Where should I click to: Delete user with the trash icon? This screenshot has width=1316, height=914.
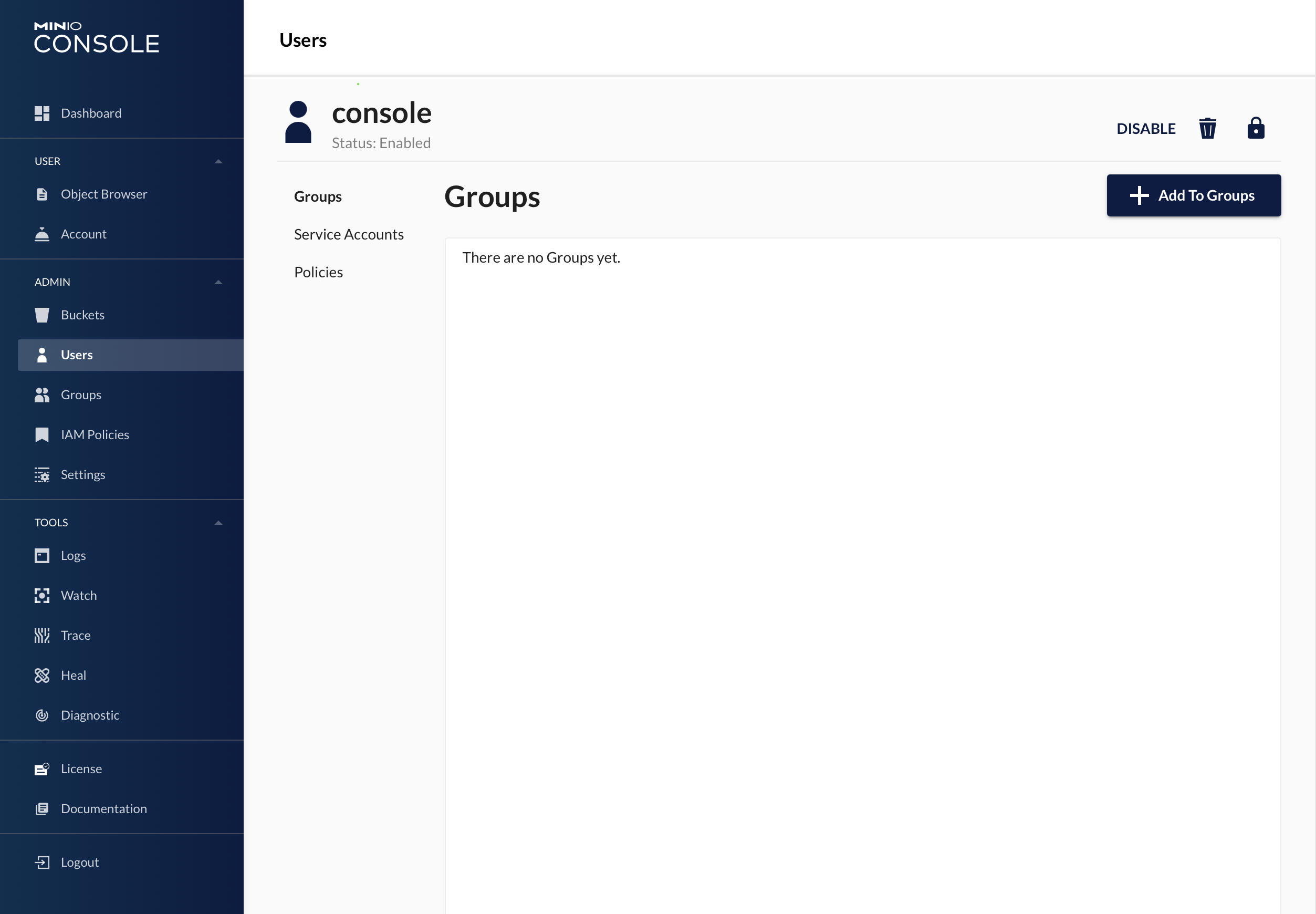click(x=1207, y=128)
